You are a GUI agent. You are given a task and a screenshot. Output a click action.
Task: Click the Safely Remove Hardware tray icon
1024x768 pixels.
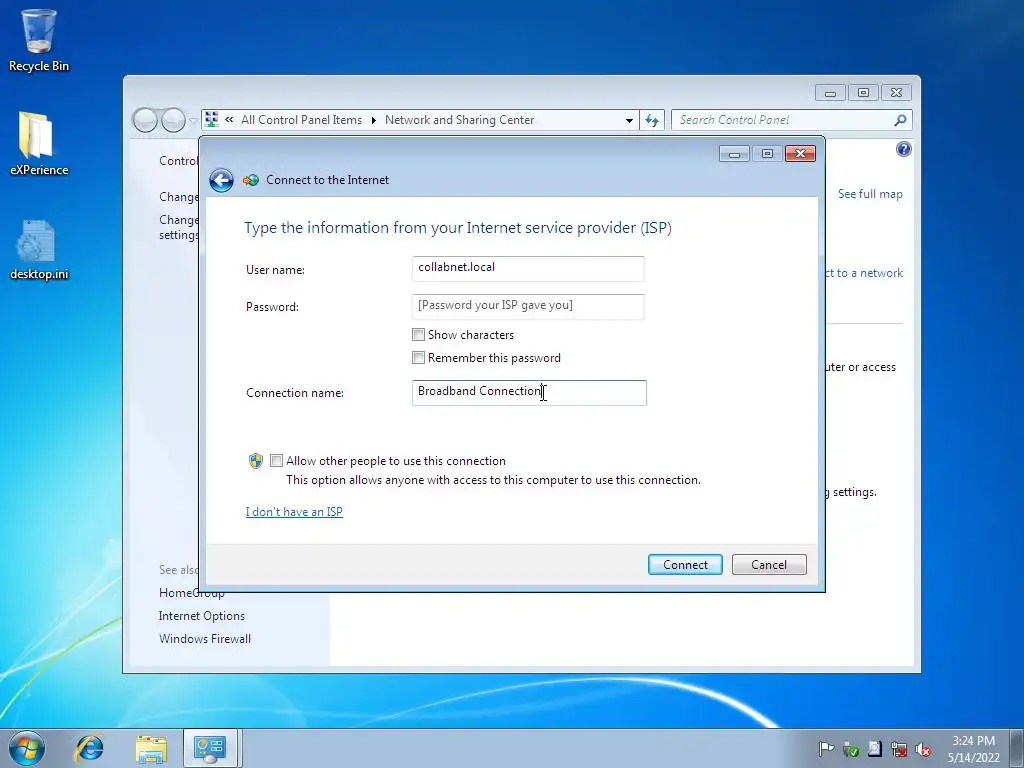click(874, 748)
